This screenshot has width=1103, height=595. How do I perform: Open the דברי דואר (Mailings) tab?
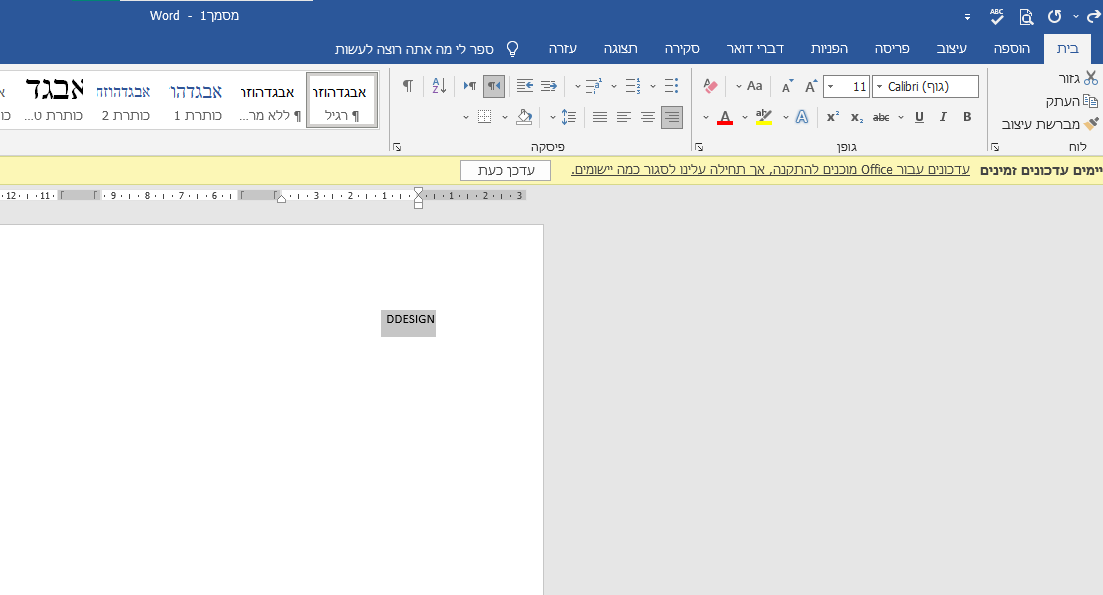[755, 49]
